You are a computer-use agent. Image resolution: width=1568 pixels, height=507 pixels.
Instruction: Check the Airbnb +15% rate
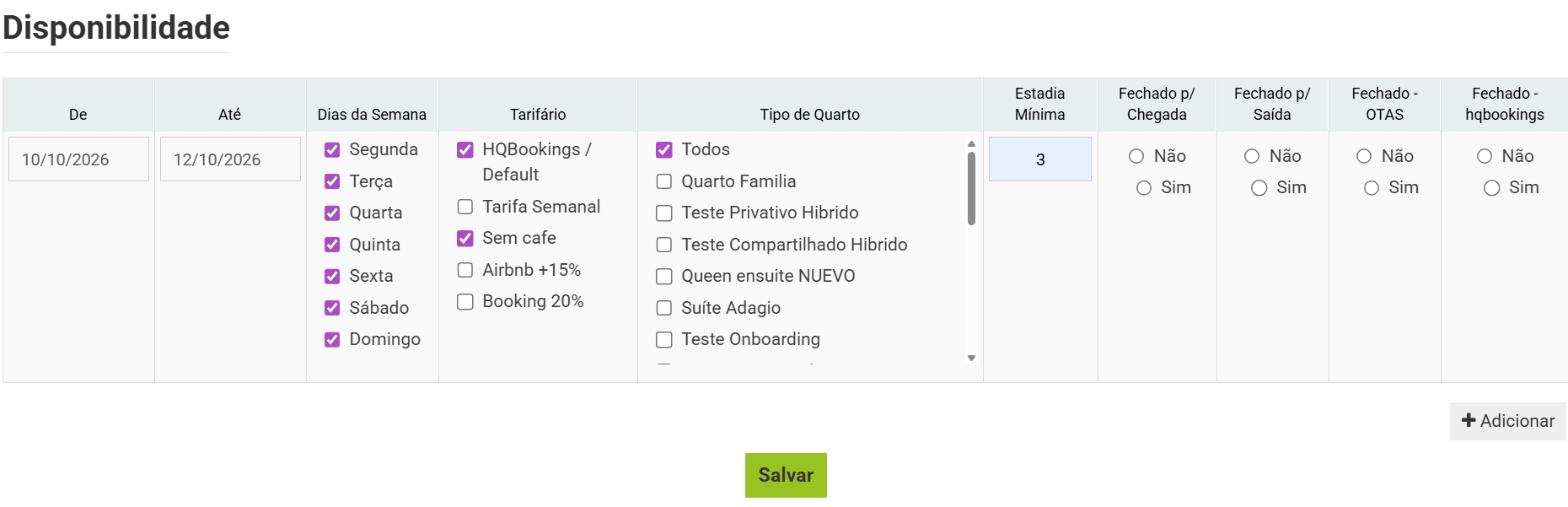465,270
